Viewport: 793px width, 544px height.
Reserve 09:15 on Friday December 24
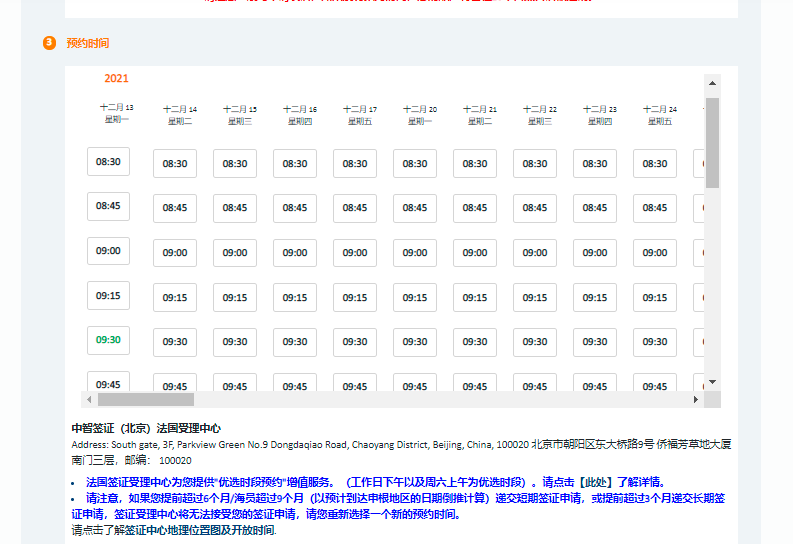pyautogui.click(x=655, y=298)
